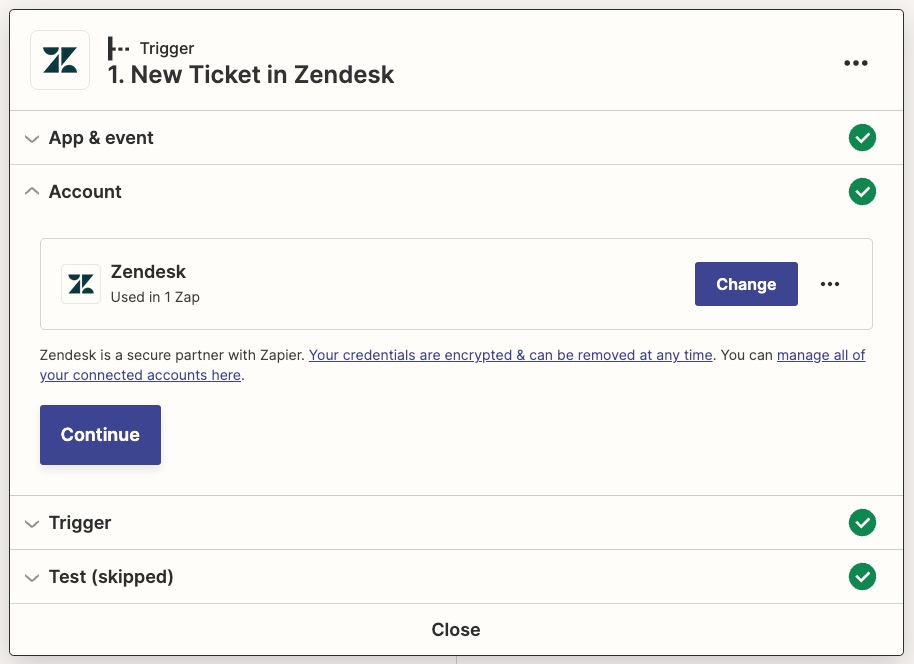This screenshot has height=664, width=914.
Task: Click the green checkmark beside Account
Action: click(x=862, y=191)
